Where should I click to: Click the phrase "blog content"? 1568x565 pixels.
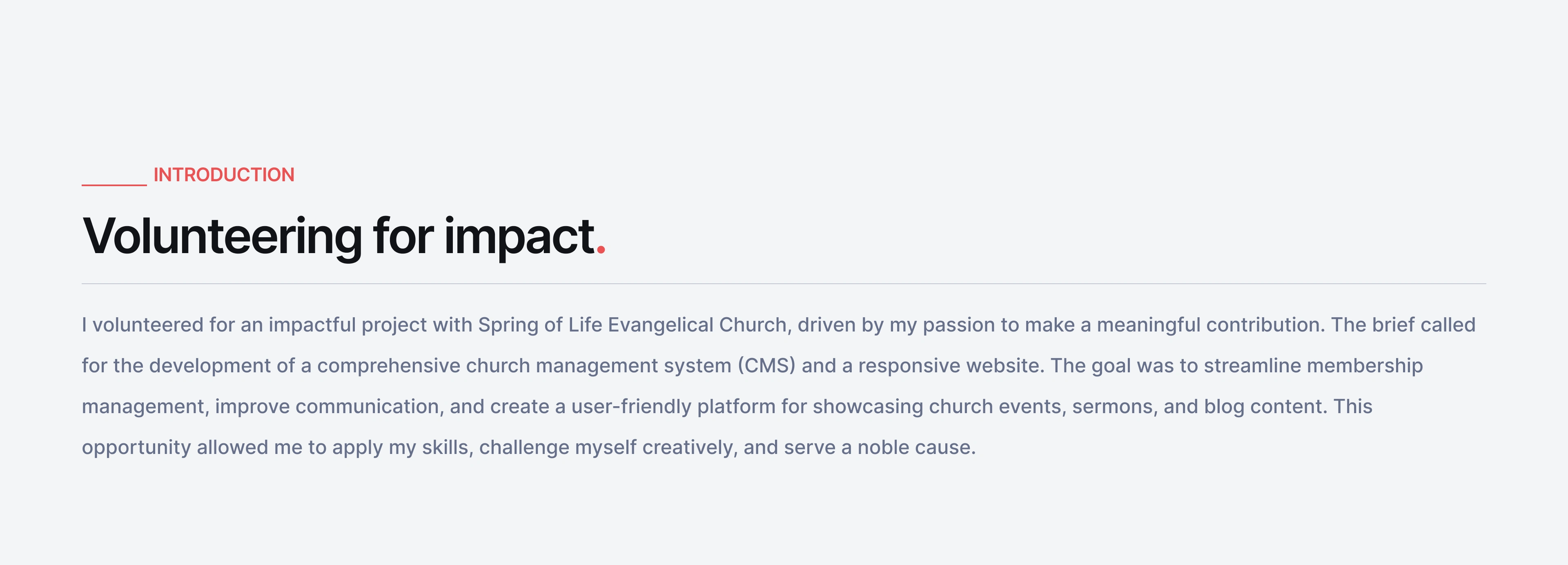[x=1265, y=406]
